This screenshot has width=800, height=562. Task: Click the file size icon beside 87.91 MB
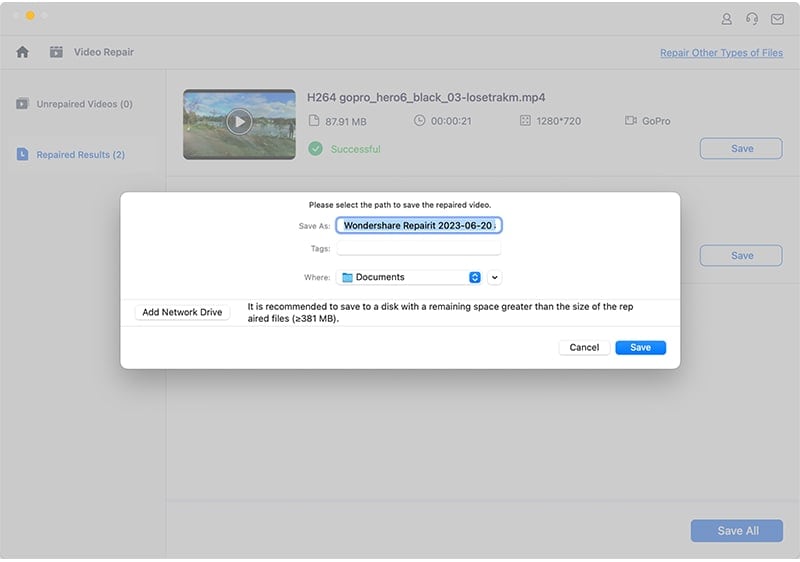(x=314, y=121)
